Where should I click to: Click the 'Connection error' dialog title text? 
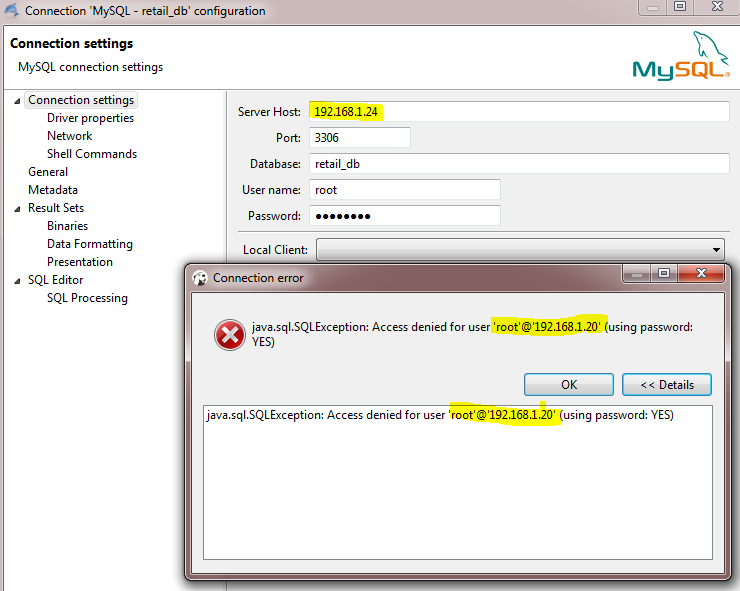258,278
